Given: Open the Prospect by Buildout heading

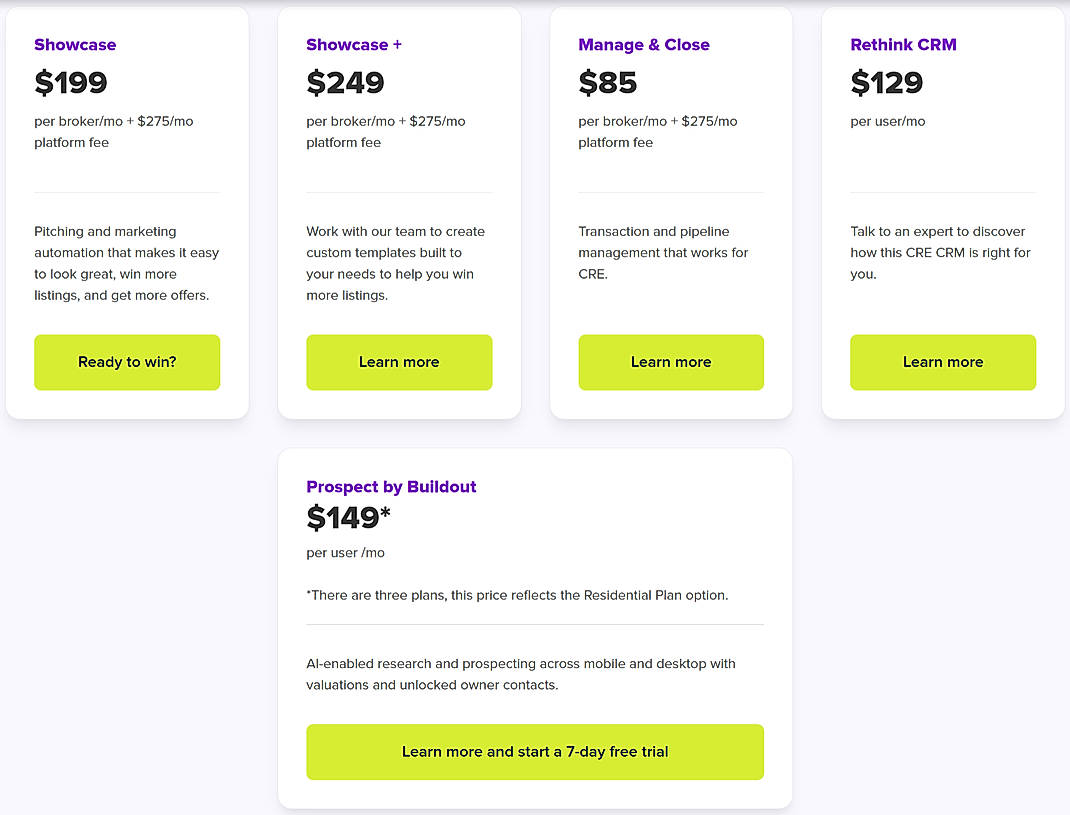Looking at the screenshot, I should coord(391,487).
